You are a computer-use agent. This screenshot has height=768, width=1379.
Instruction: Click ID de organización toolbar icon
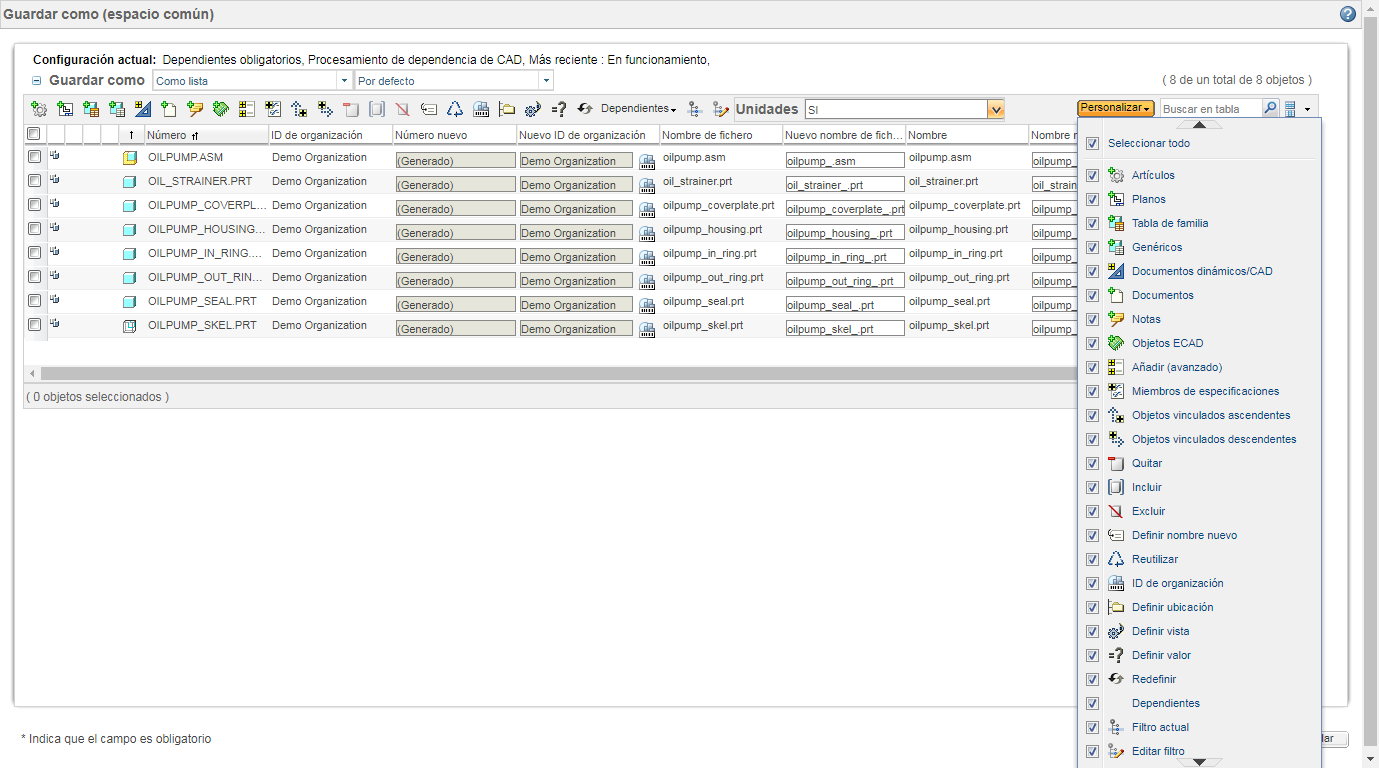pos(481,109)
